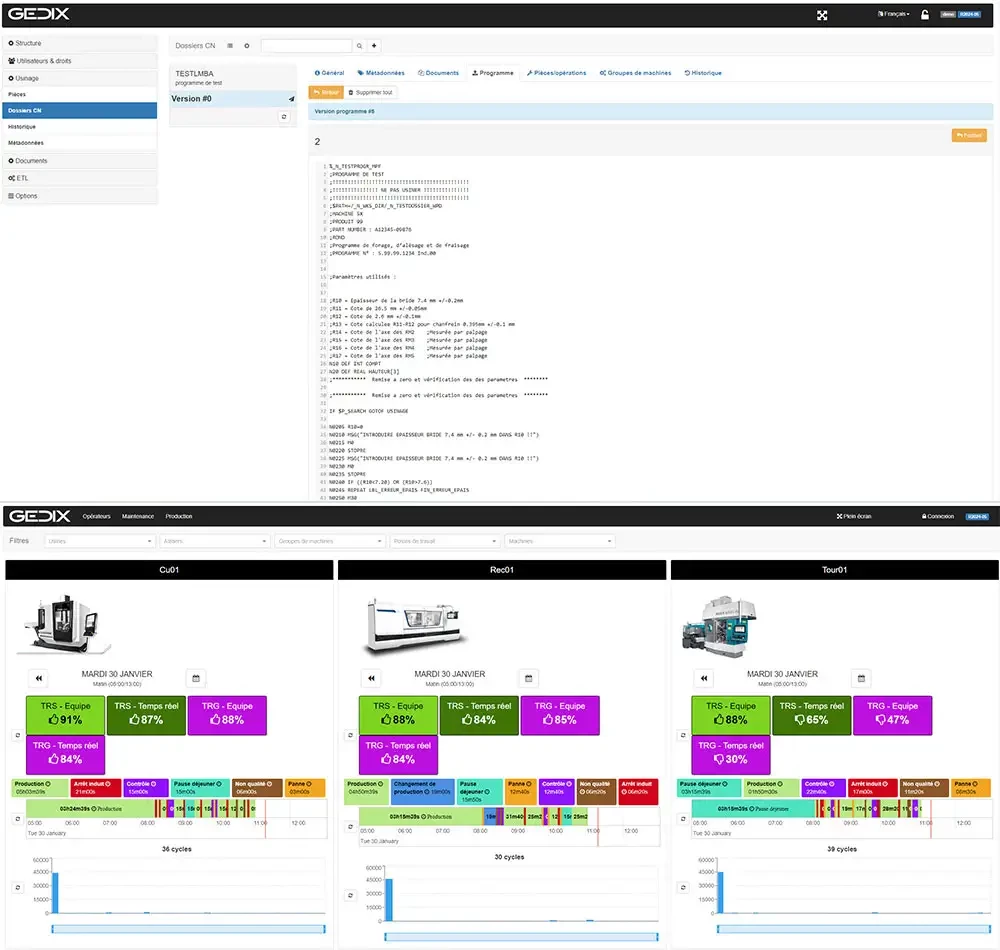Open the Usines filter dropdown

pyautogui.click(x=100, y=541)
